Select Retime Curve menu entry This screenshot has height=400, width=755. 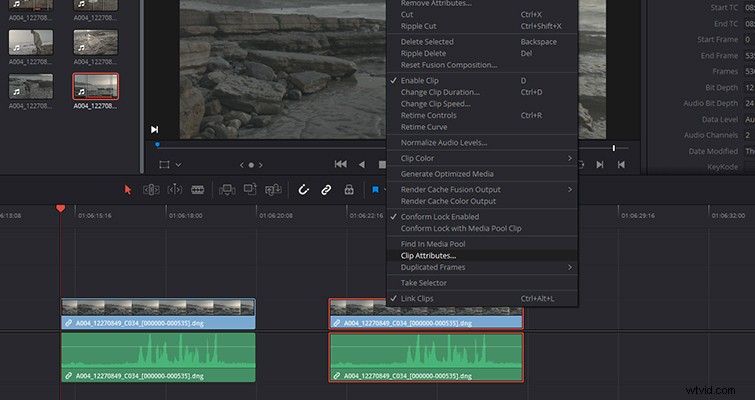(482, 127)
